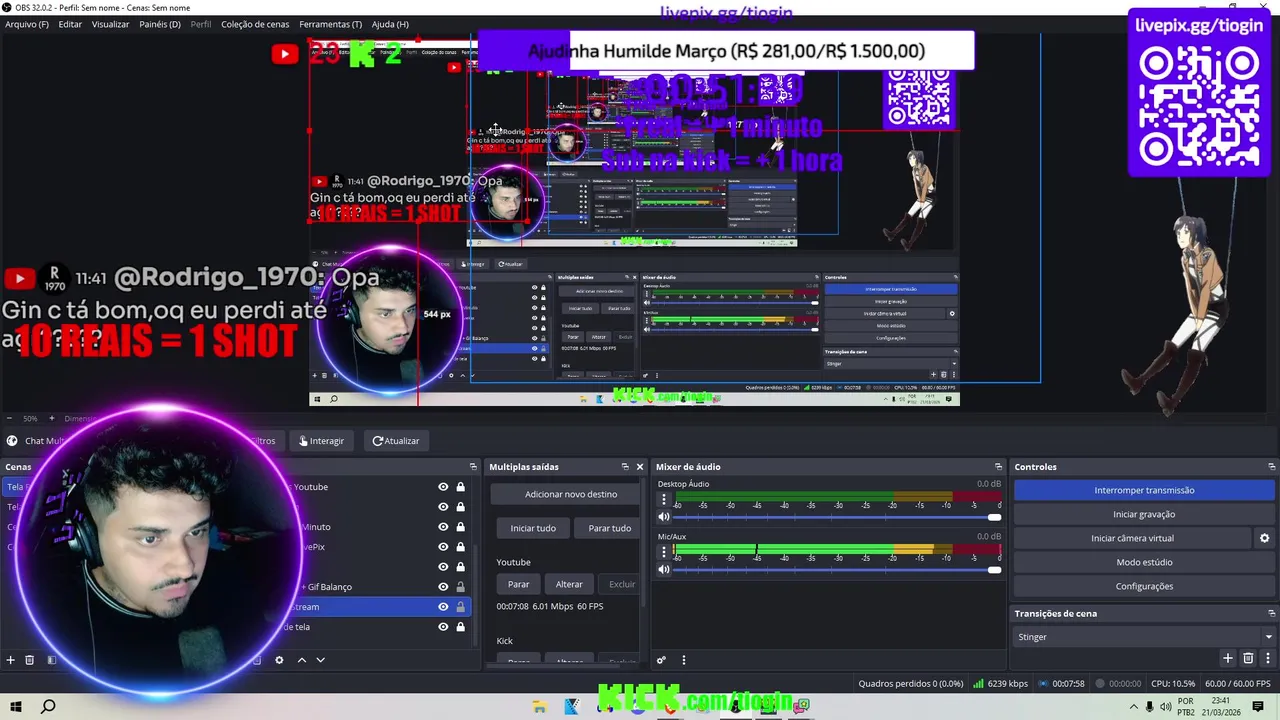This screenshot has height=720, width=1280.
Task: Toggle visibility of the LivePix source
Action: pos(443,547)
